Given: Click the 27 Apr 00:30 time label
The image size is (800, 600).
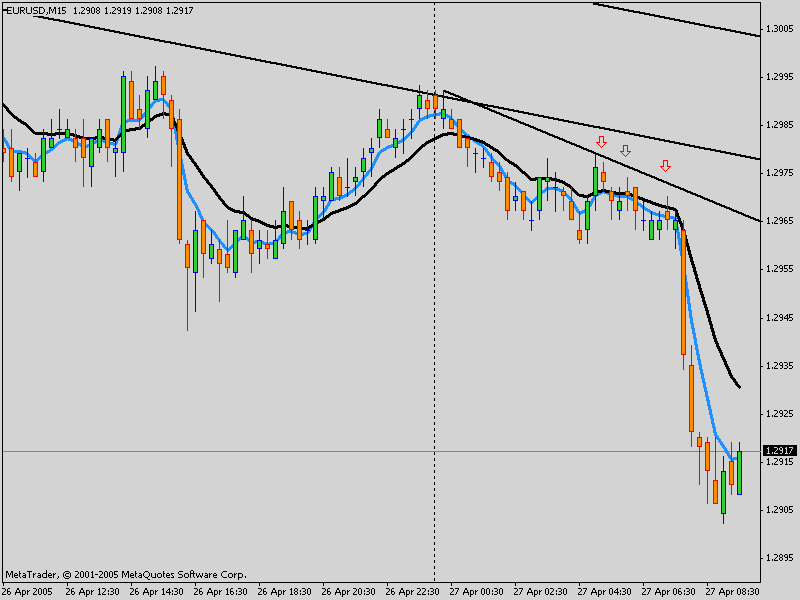Looking at the screenshot, I should 477,592.
